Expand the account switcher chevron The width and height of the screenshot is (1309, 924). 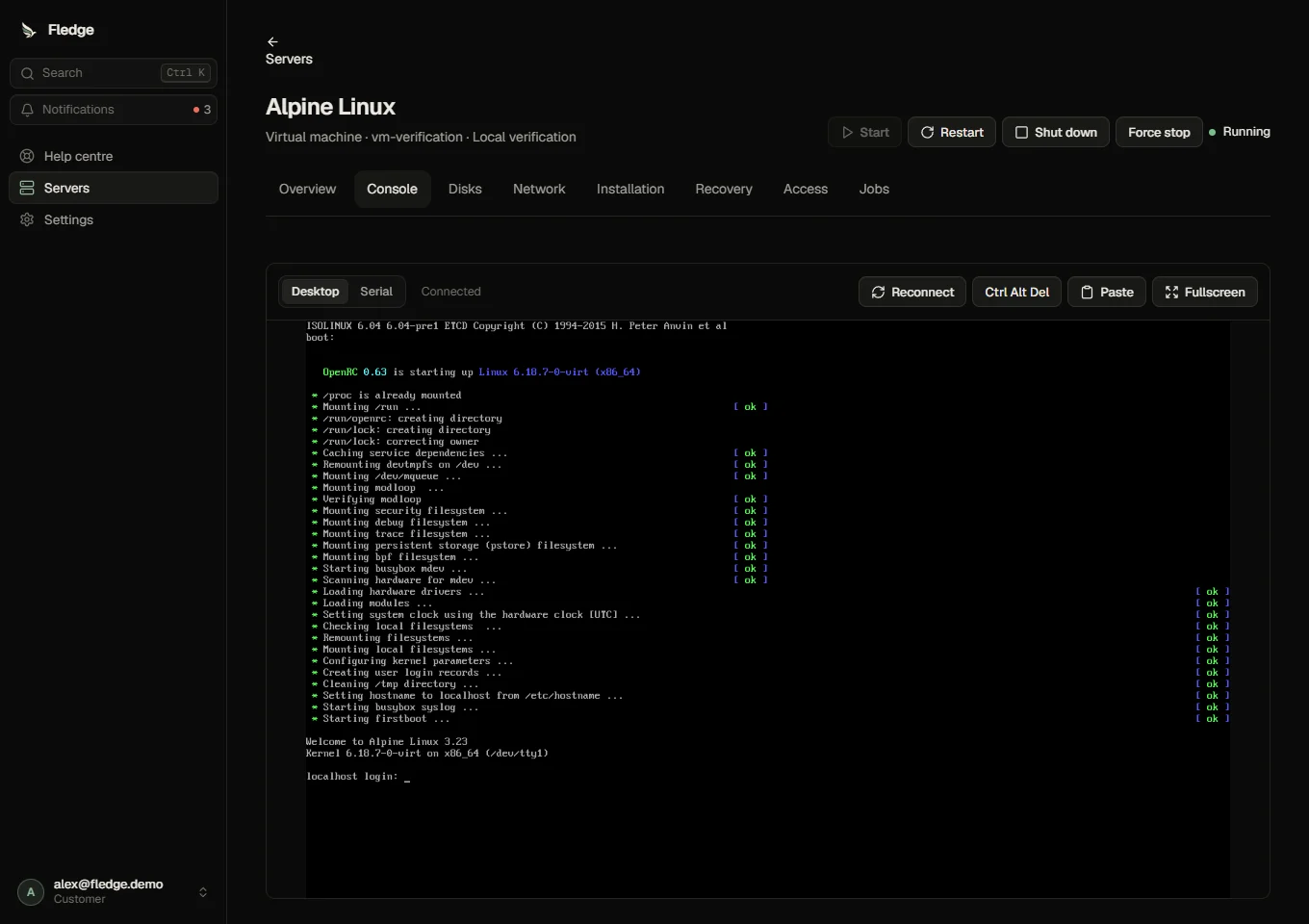(x=203, y=892)
